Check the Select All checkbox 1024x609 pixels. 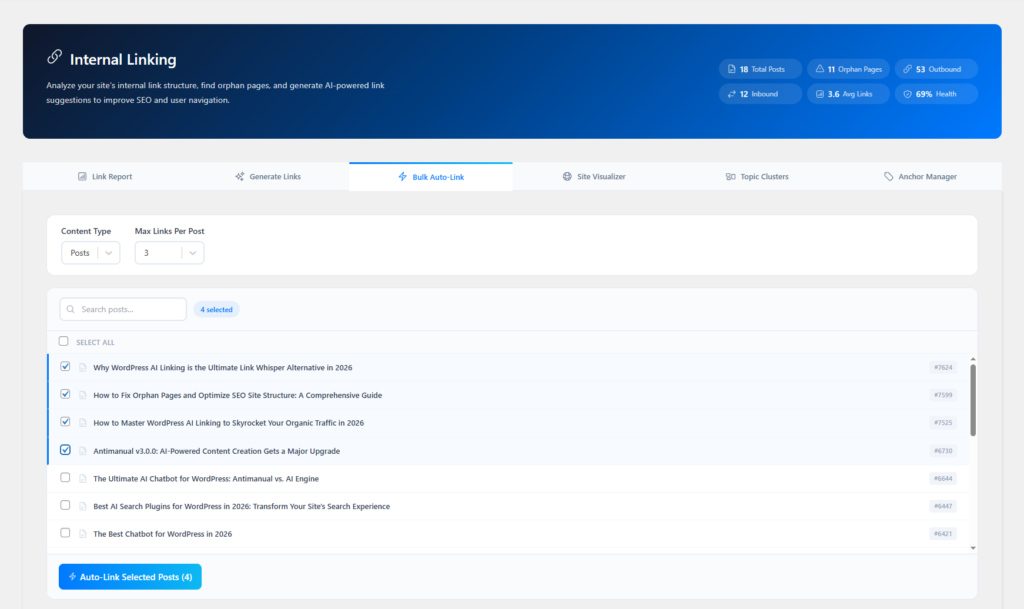pyautogui.click(x=64, y=341)
